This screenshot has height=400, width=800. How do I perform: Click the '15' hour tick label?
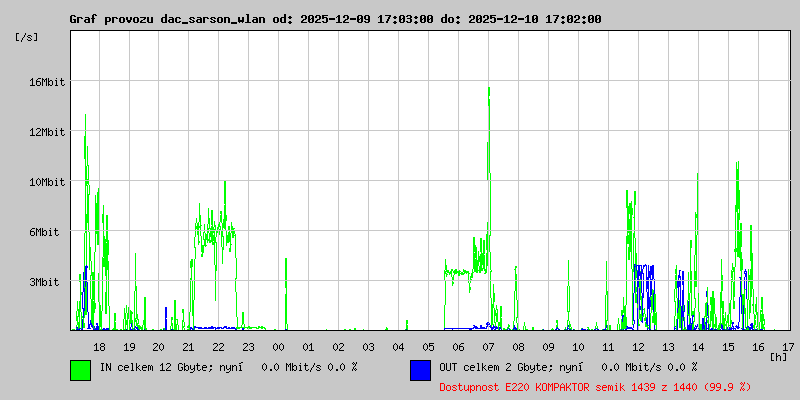[728, 347]
